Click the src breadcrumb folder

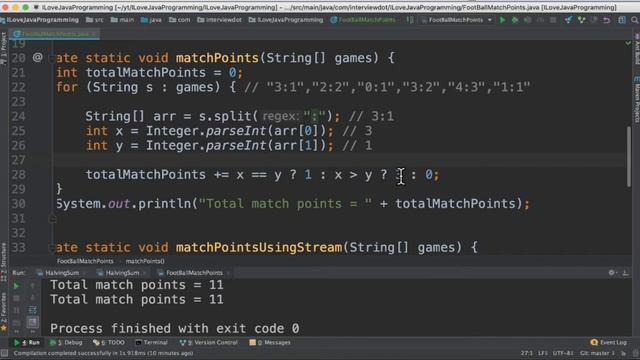(95, 20)
